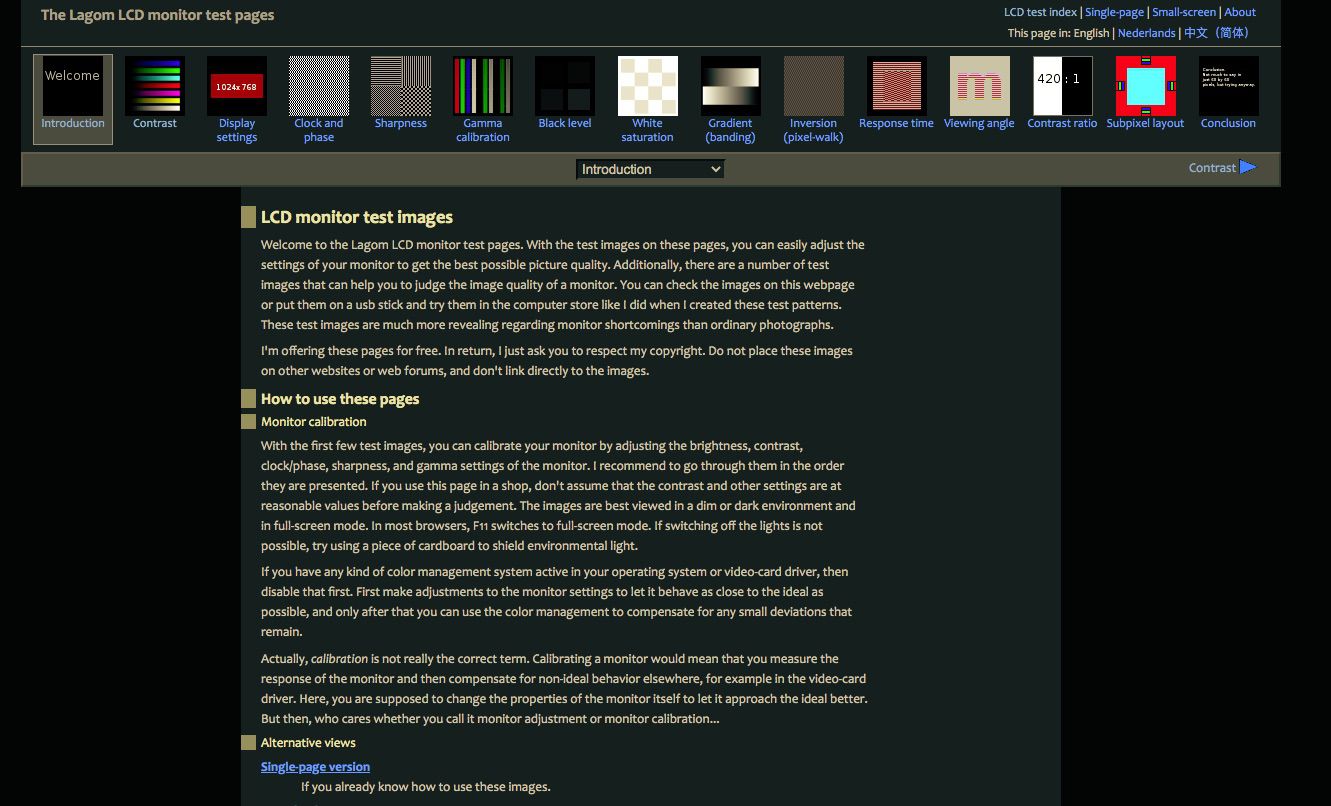Open the White saturation checkerboard icon
This screenshot has width=1331, height=806.
647,86
